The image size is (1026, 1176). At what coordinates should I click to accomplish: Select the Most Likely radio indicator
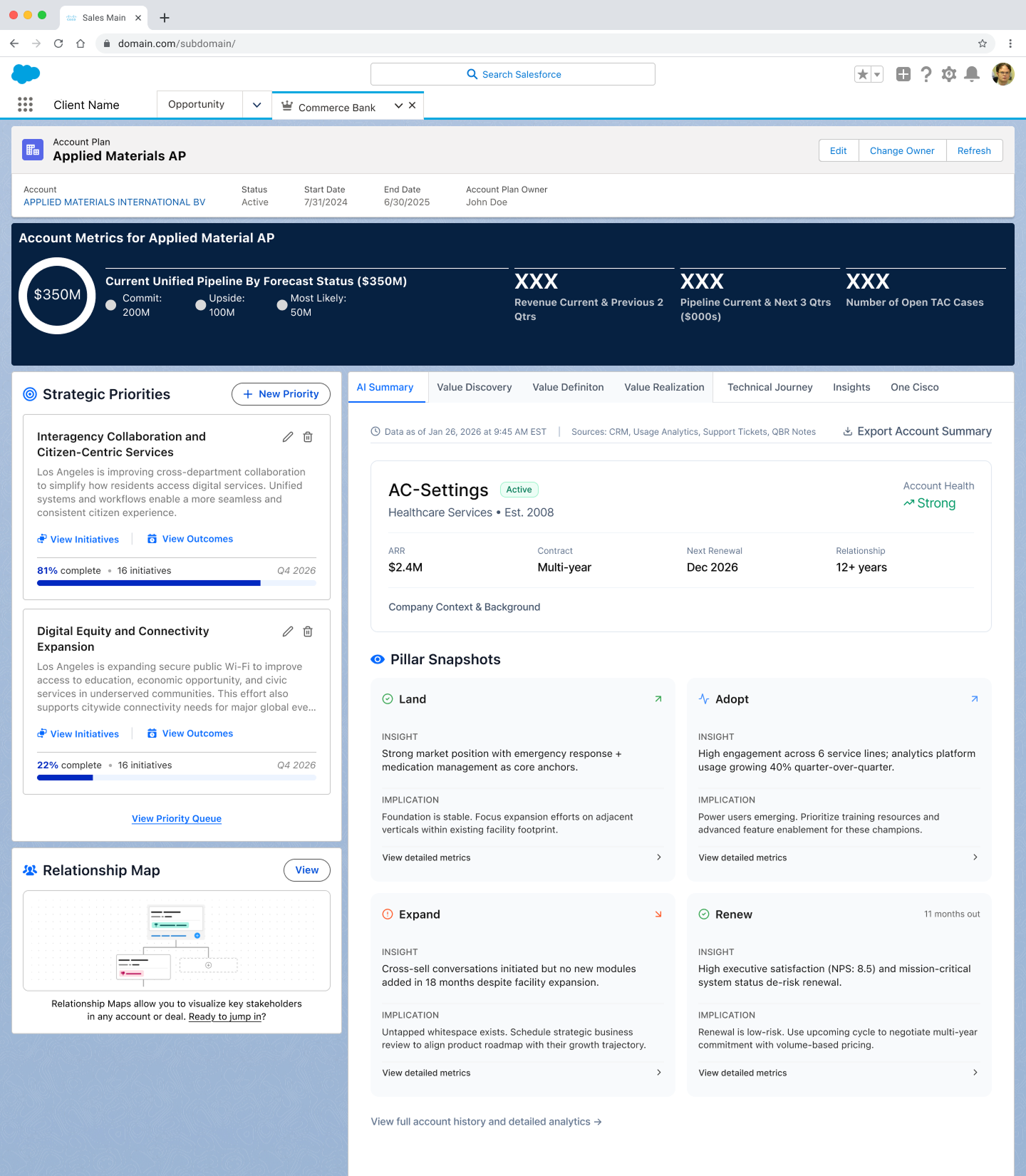click(x=282, y=305)
